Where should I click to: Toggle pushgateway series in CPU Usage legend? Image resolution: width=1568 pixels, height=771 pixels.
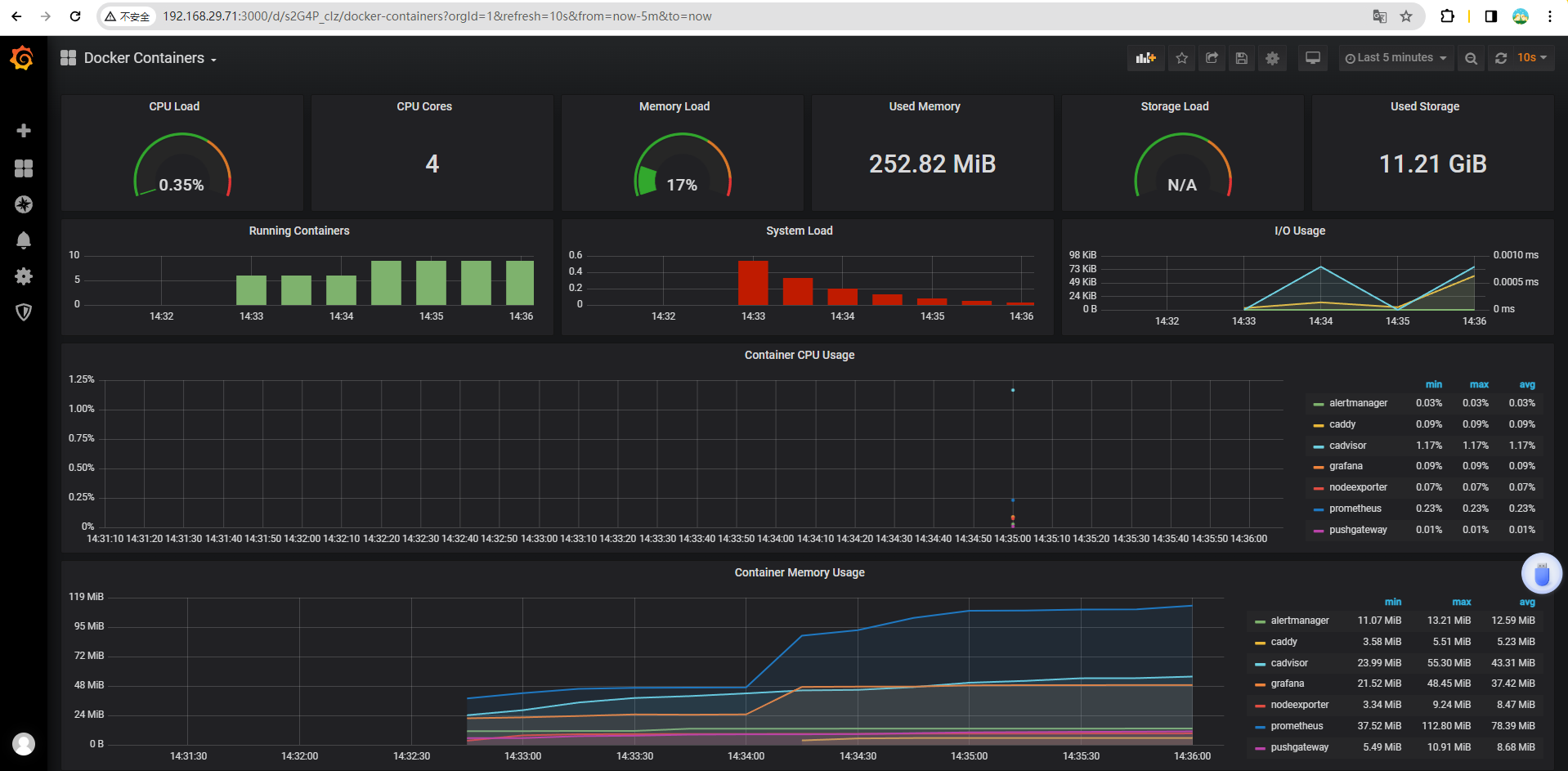[1358, 530]
